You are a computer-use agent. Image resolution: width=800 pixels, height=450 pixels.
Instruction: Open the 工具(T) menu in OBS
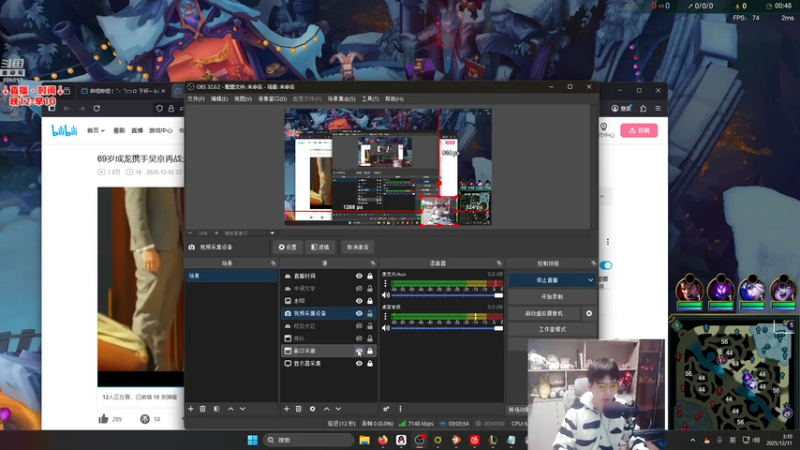point(370,99)
